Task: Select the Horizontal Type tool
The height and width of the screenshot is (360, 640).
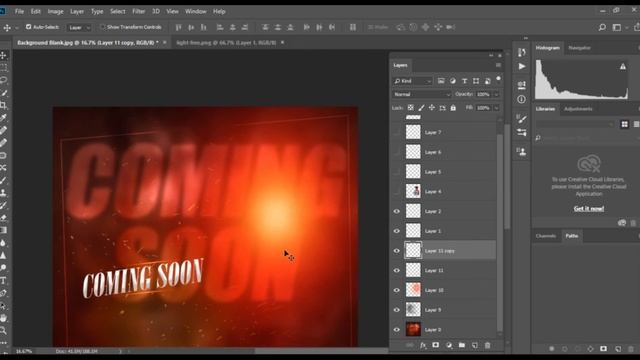Action: coord(3,280)
